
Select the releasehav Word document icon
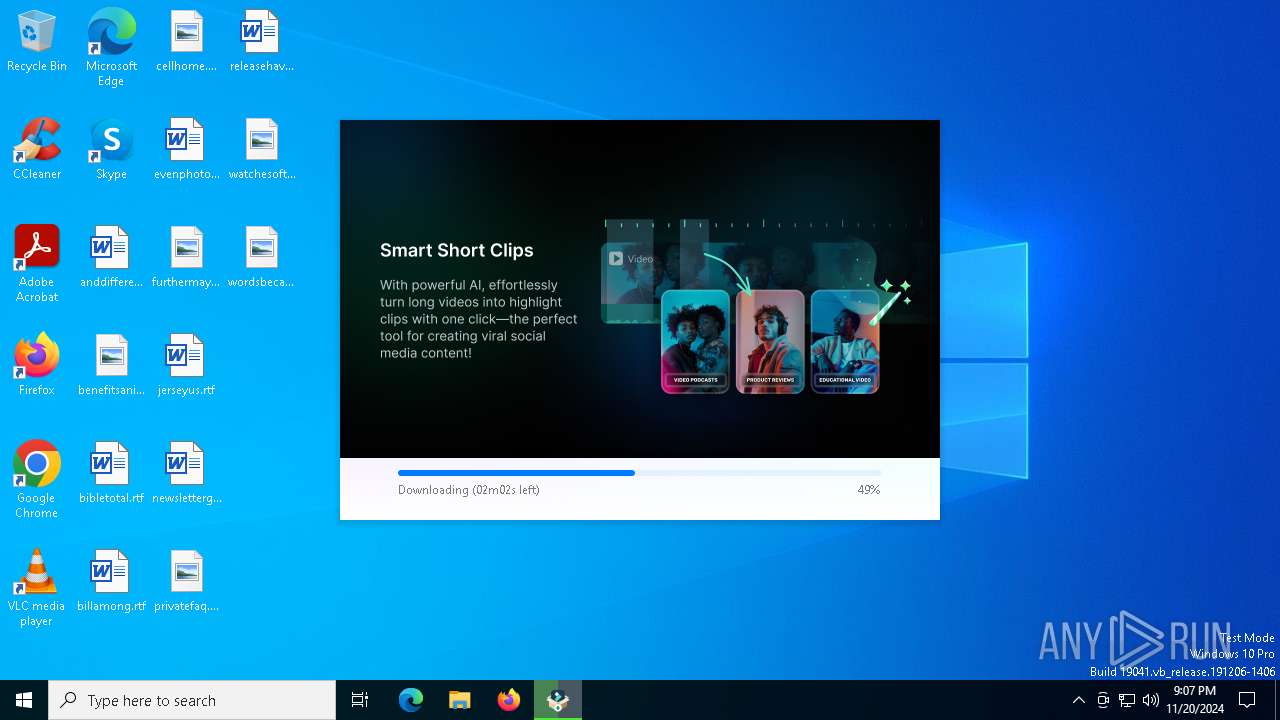[261, 42]
